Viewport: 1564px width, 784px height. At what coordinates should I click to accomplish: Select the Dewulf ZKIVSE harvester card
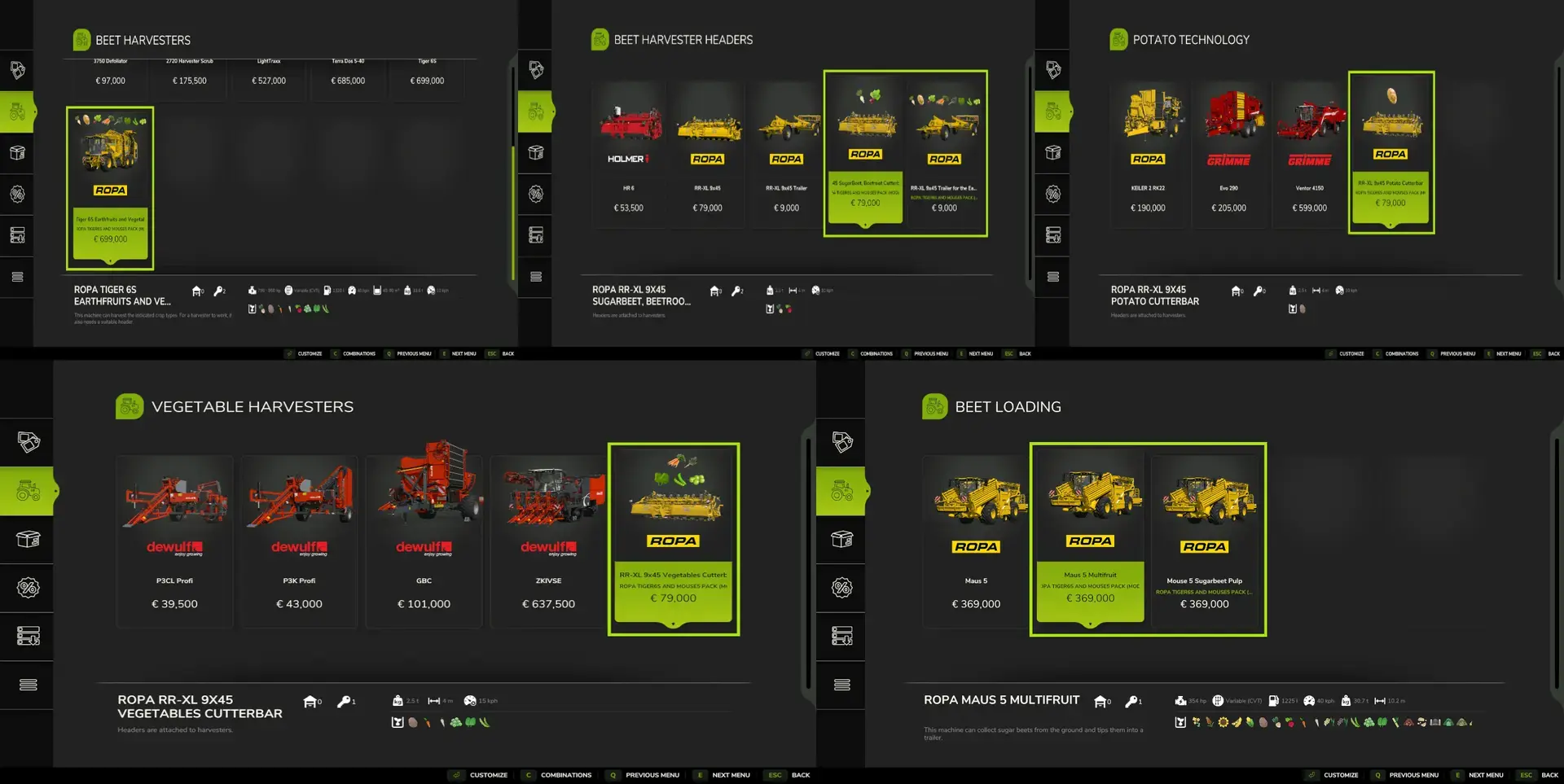pyautogui.click(x=548, y=541)
